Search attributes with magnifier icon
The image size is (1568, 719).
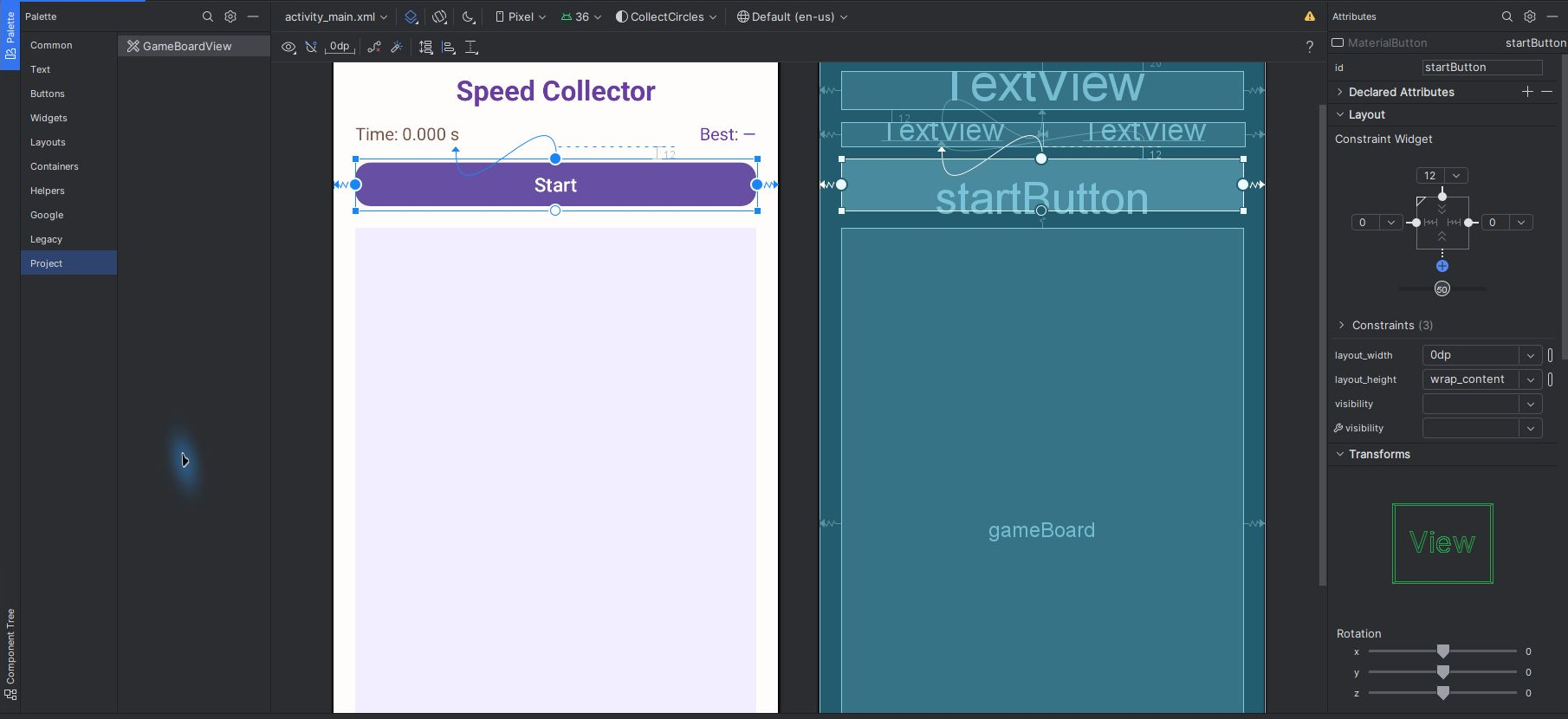point(1507,16)
